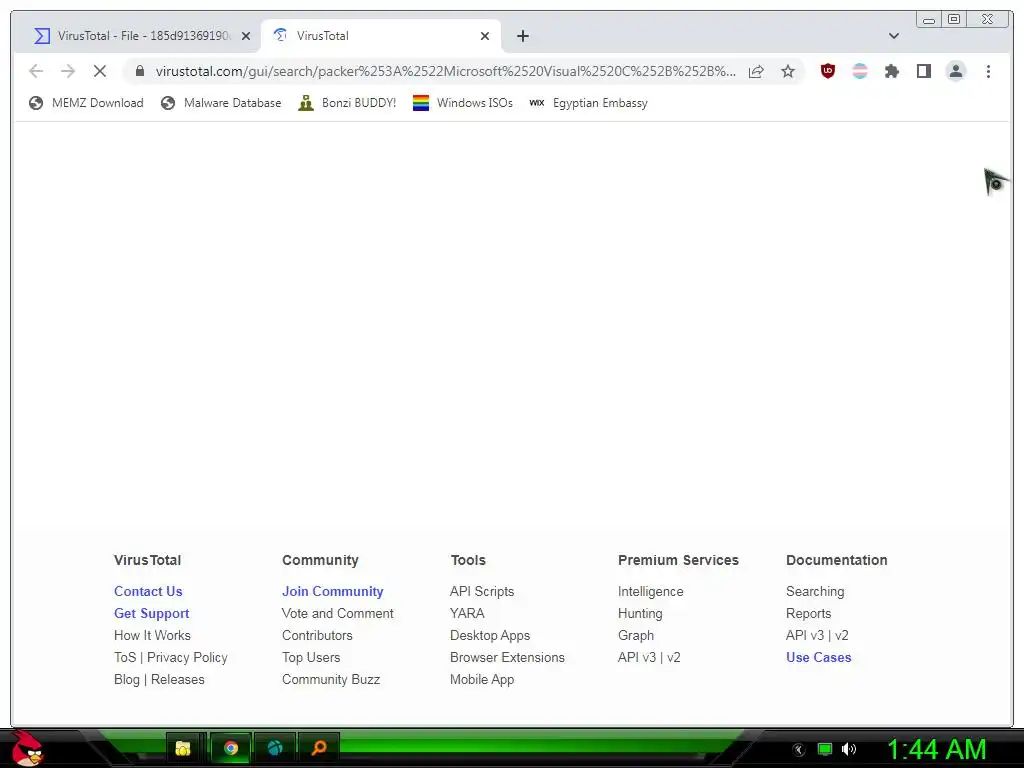The image size is (1024, 768).
Task: Close the VirusTotal File tab
Action: tap(246, 36)
